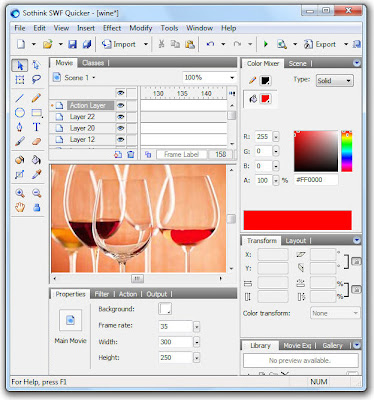Click the Main Movie button
The image size is (374, 400).
coord(70,320)
